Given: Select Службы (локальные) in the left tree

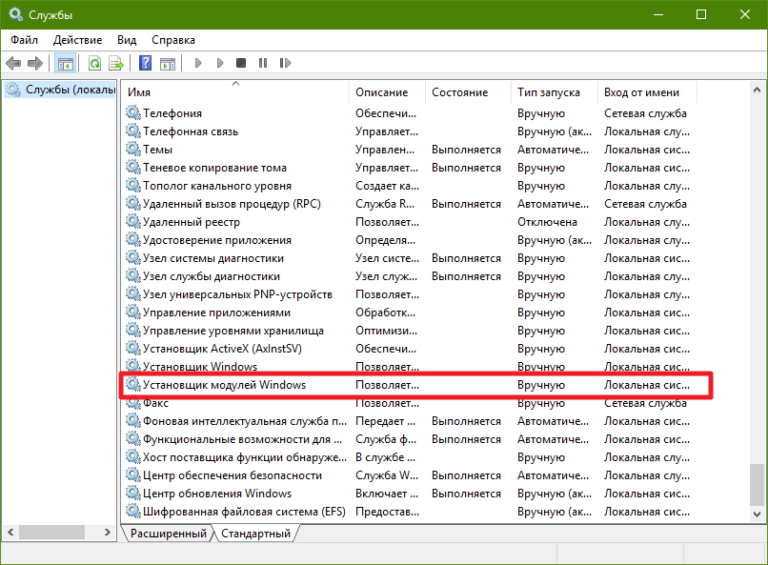Looking at the screenshot, I should 64,90.
